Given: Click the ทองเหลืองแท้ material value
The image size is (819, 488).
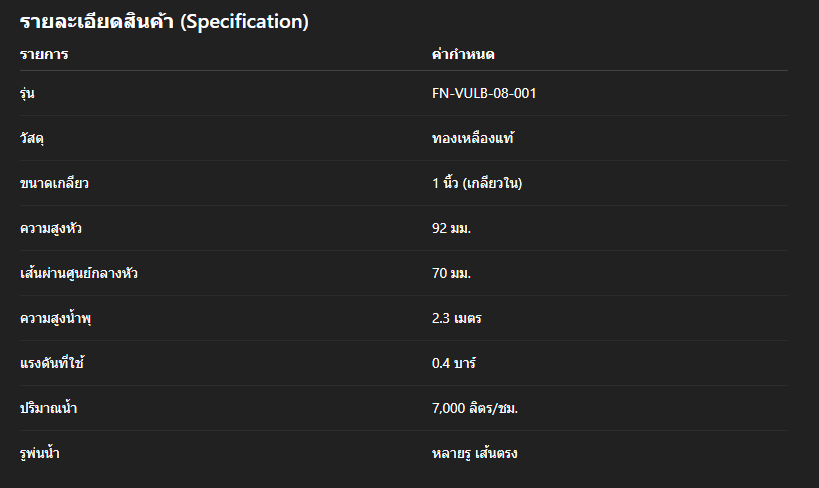Looking at the screenshot, I should click(x=473, y=138).
